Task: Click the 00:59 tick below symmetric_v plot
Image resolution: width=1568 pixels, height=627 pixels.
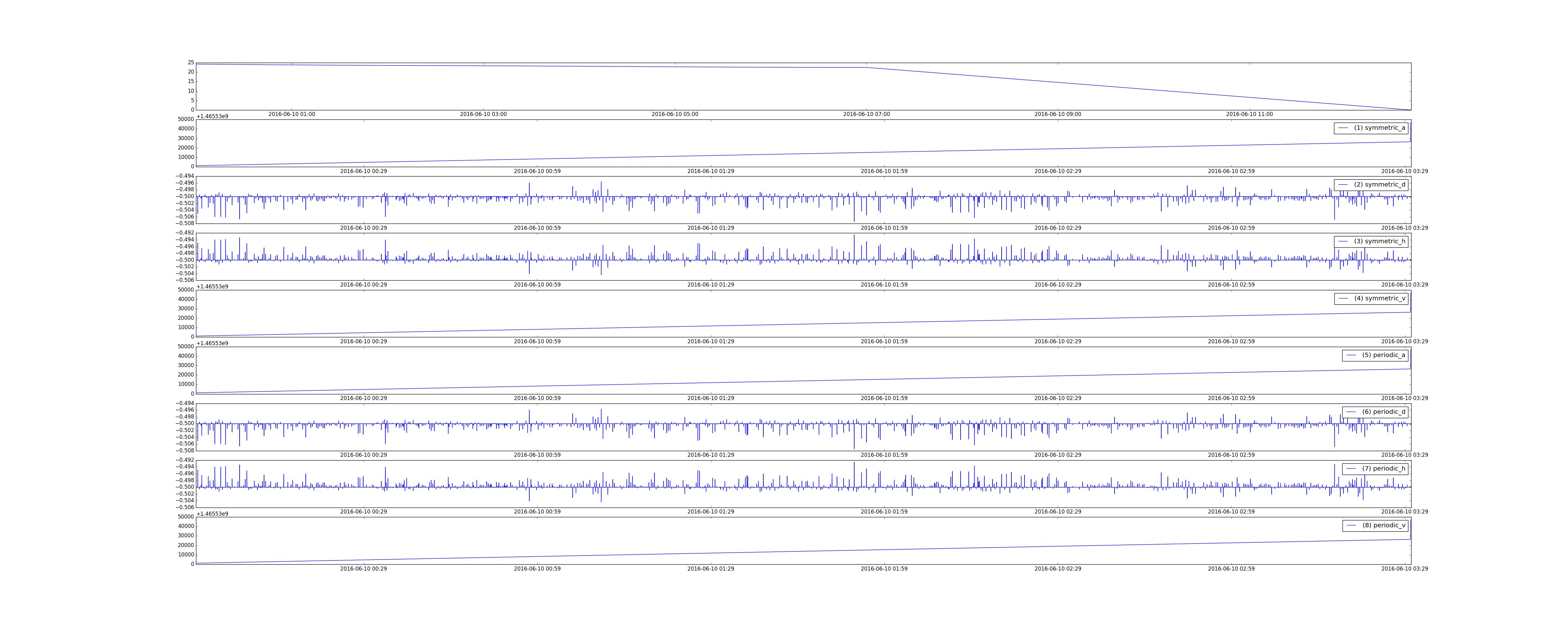Action: pyautogui.click(x=538, y=341)
